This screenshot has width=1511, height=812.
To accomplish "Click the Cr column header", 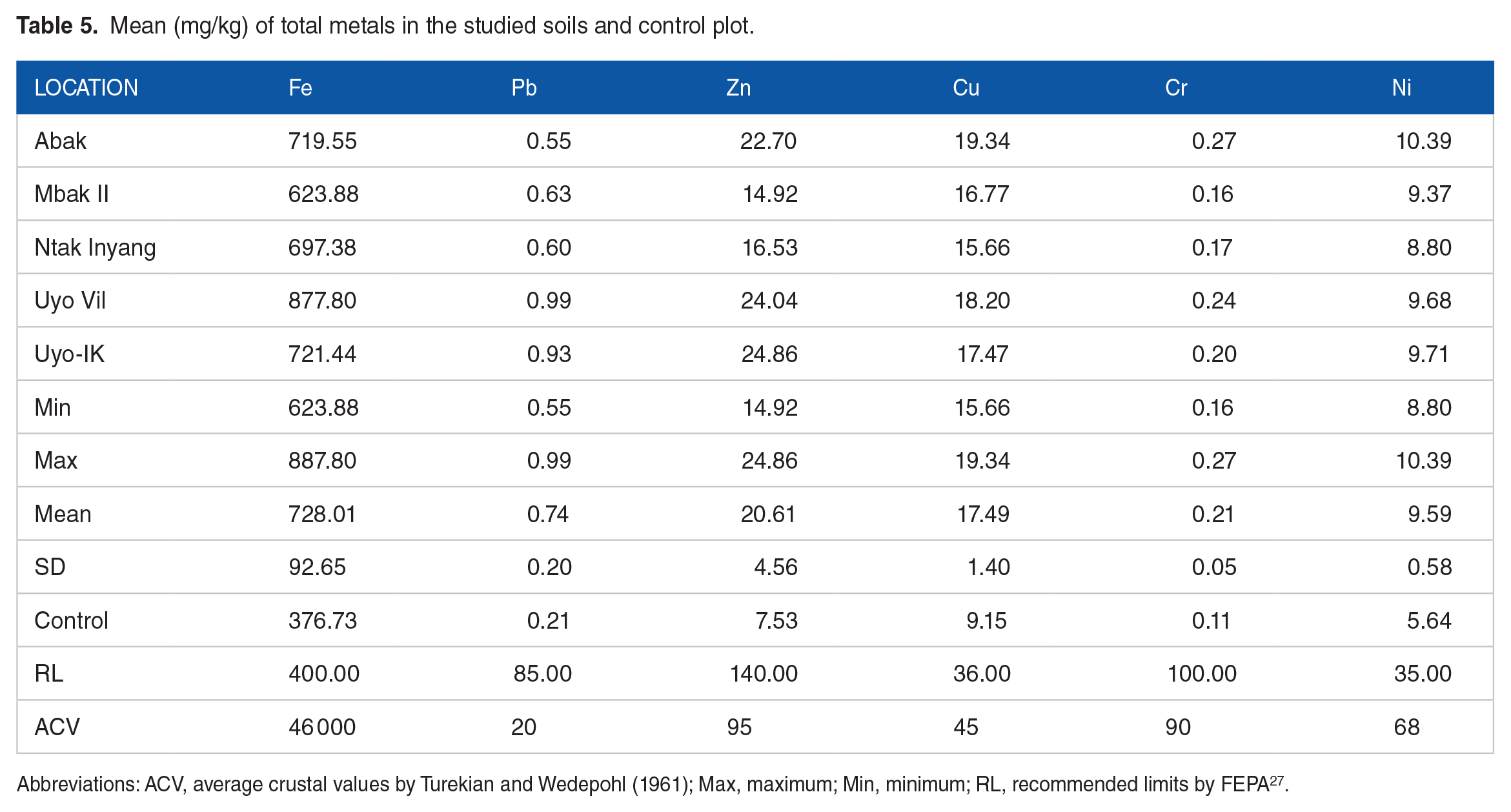I will point(1176,88).
